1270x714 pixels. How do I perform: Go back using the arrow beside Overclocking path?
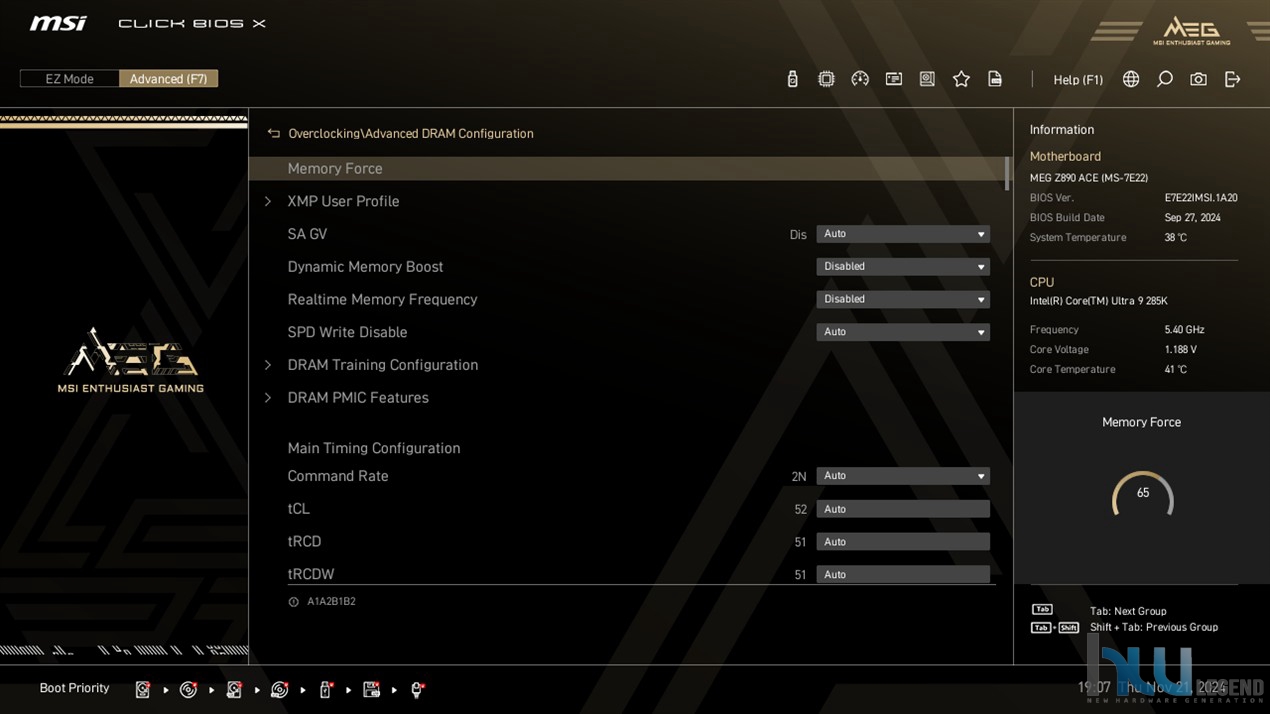273,133
